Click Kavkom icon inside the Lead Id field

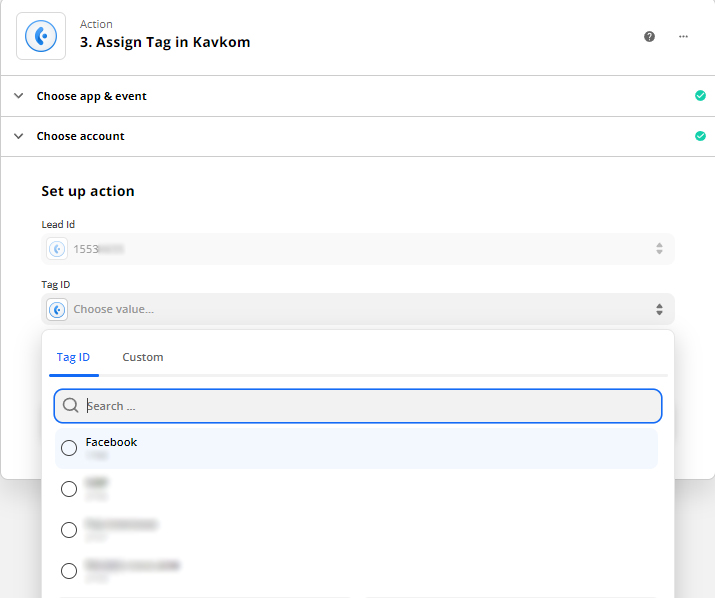point(58,249)
